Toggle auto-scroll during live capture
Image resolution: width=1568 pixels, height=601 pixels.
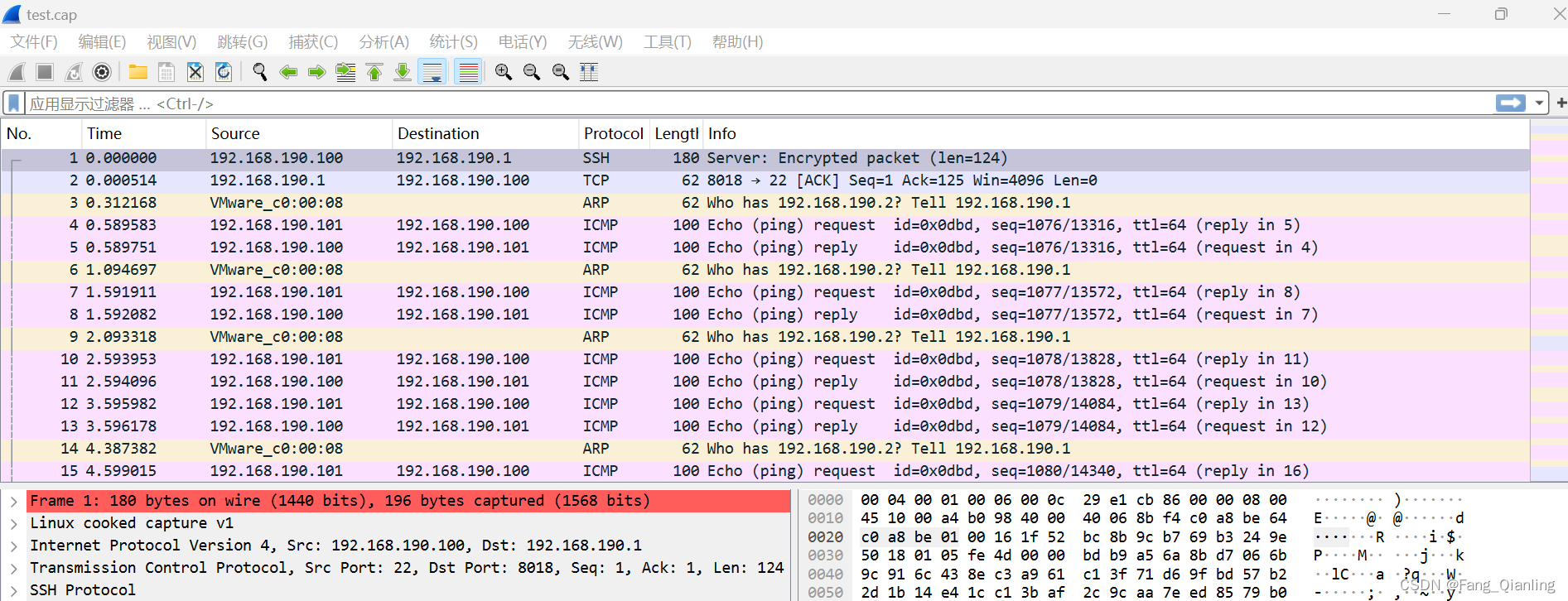coord(432,72)
